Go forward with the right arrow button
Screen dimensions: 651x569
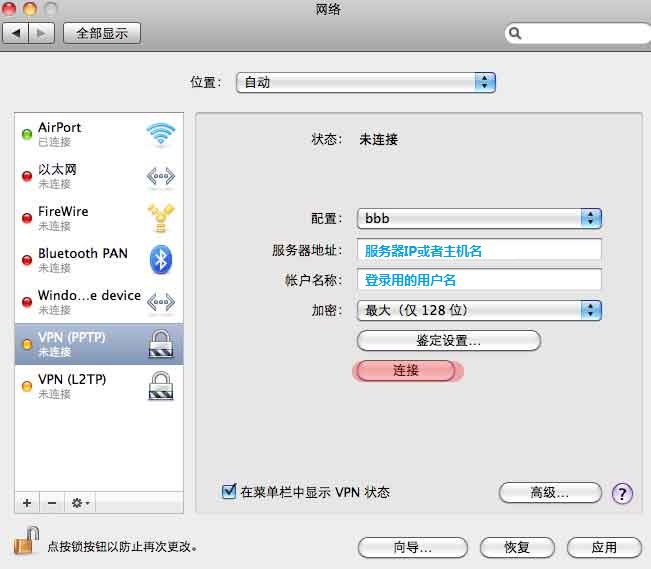[x=42, y=33]
